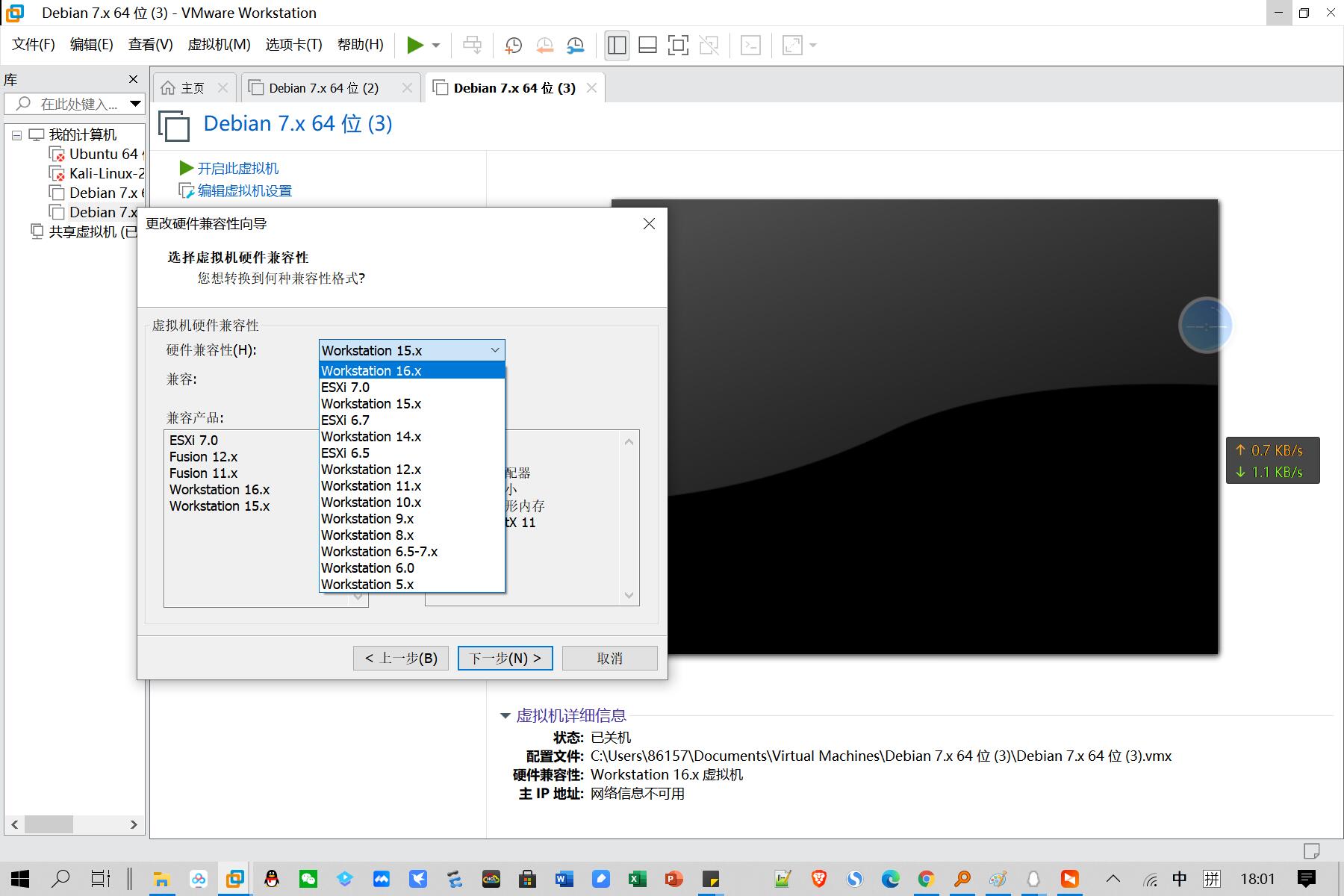1344x896 pixels.
Task: Choose Workstation 10.x from the list
Action: click(x=412, y=502)
